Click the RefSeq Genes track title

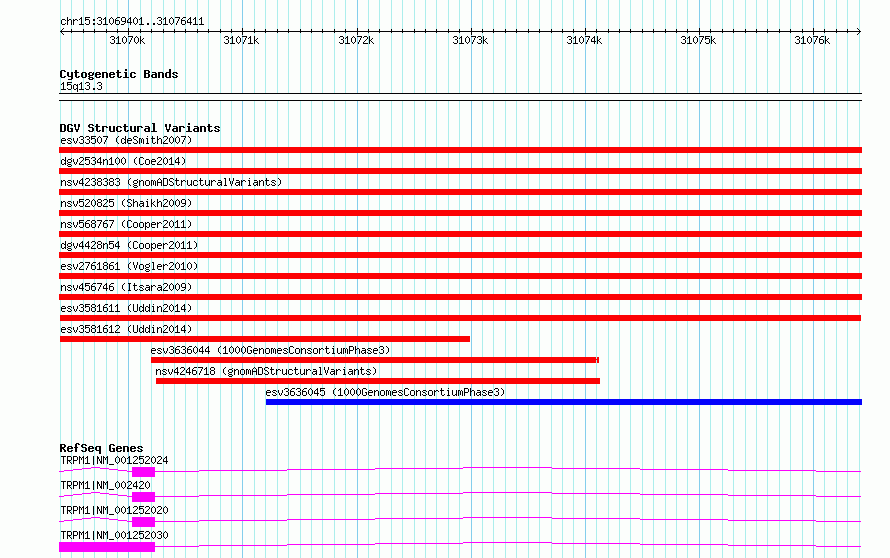click(x=101, y=448)
